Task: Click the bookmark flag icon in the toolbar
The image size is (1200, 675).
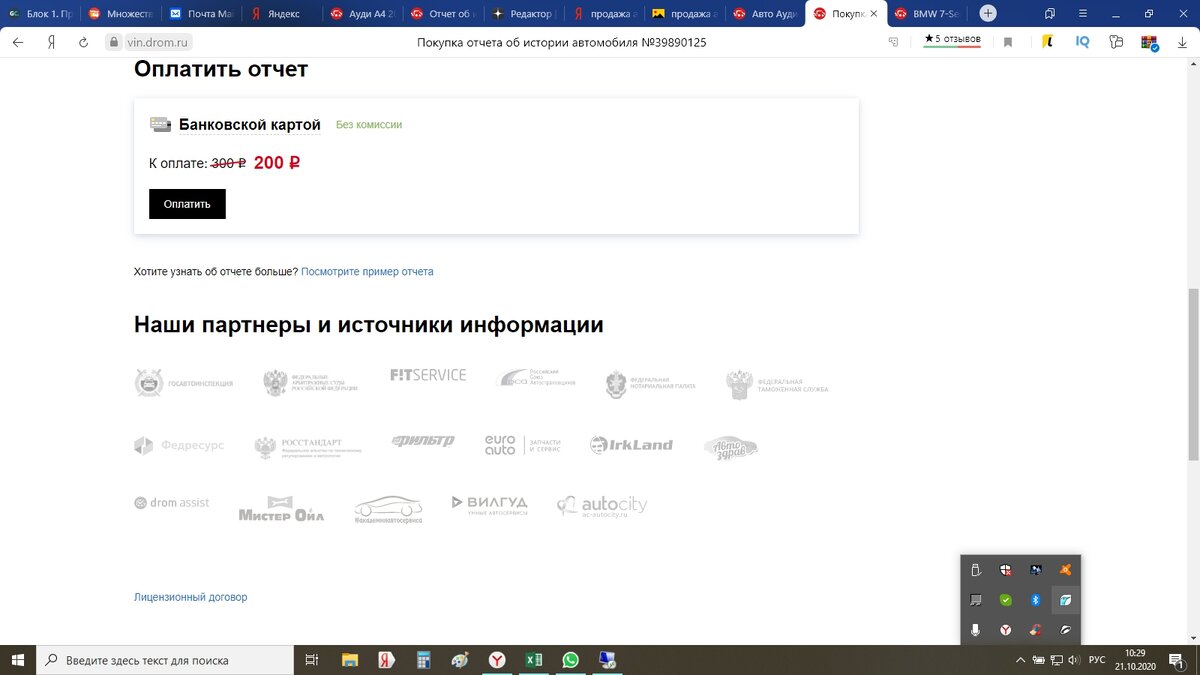Action: [x=1008, y=42]
